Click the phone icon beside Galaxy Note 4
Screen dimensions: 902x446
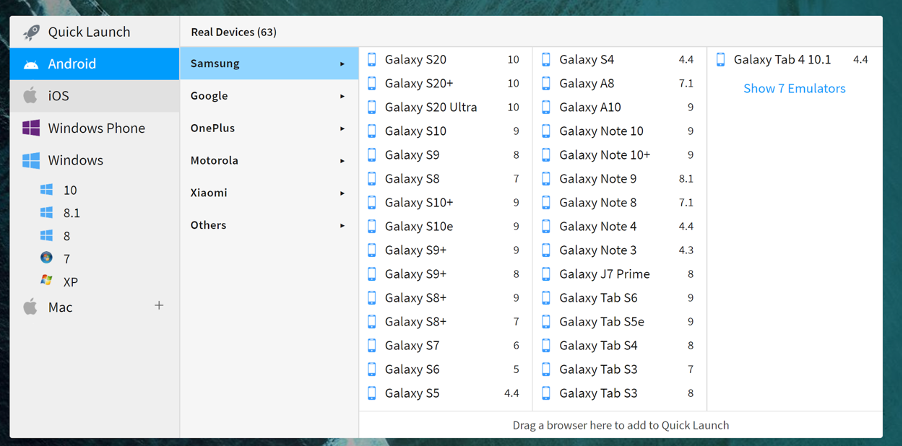[x=546, y=226]
